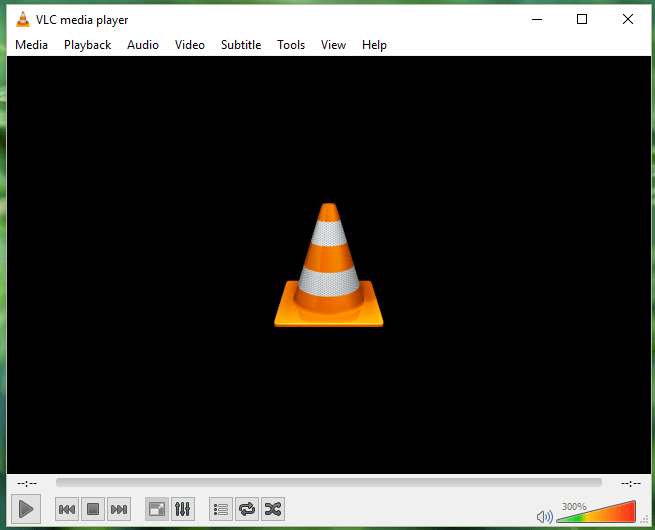Mute audio via speaker icon

[x=544, y=517]
